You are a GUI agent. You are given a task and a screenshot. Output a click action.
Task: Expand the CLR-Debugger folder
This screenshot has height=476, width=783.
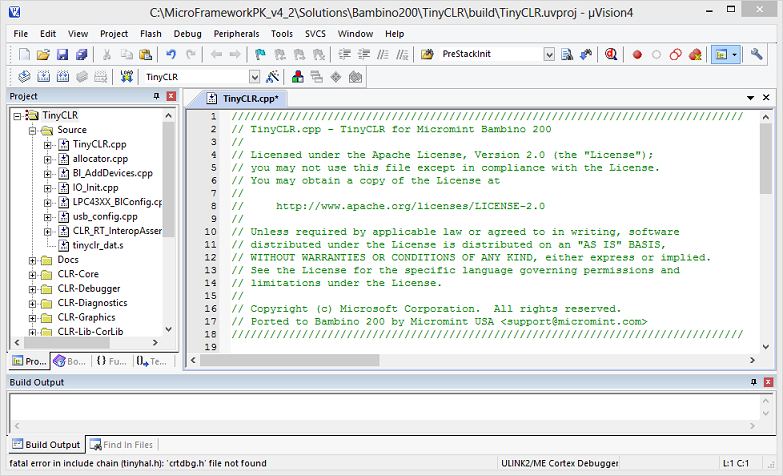point(32,290)
